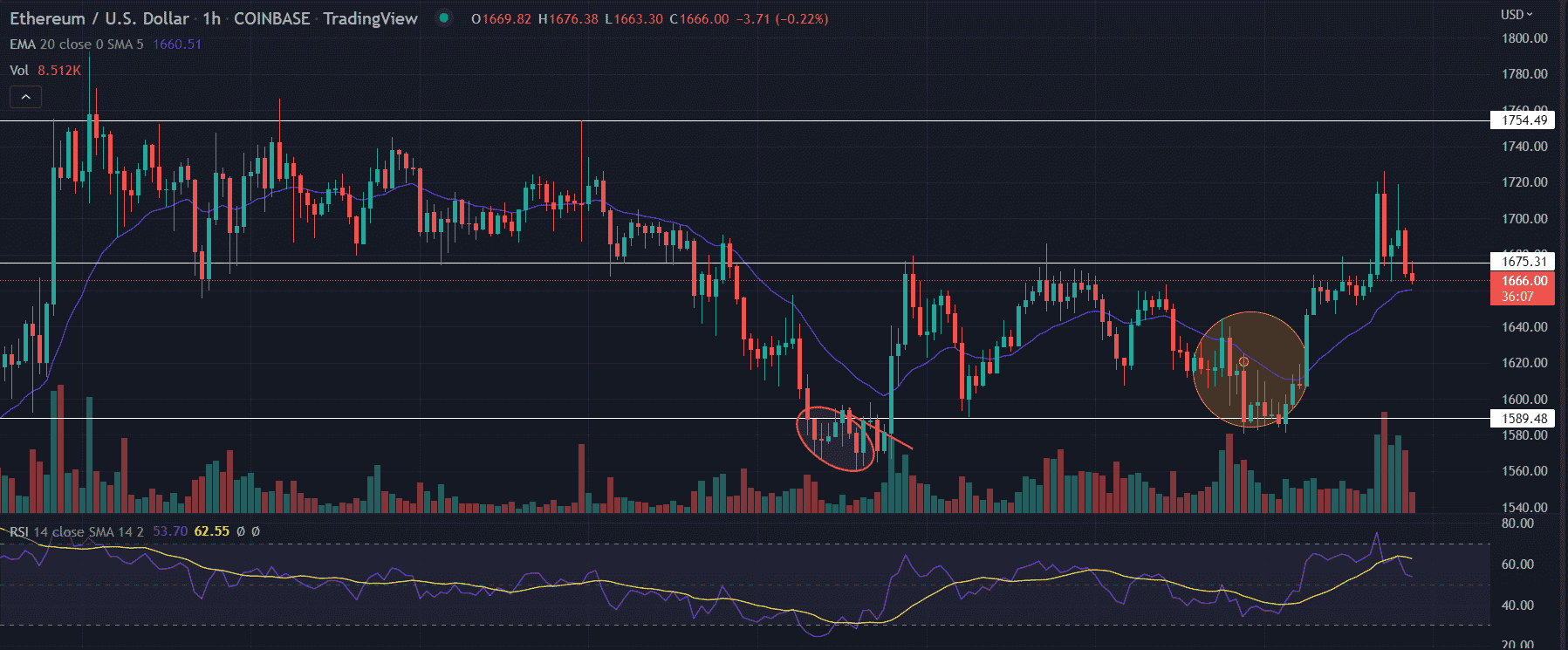The height and width of the screenshot is (650, 1568).
Task: Click the 40.00 level on the RSI axis
Action: click(x=1517, y=605)
